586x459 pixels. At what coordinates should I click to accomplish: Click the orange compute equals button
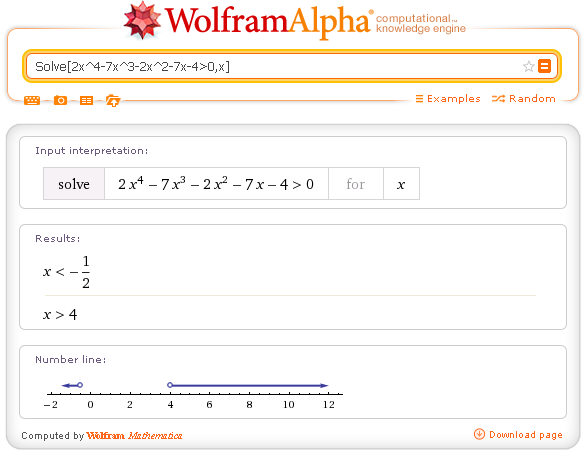click(545, 66)
